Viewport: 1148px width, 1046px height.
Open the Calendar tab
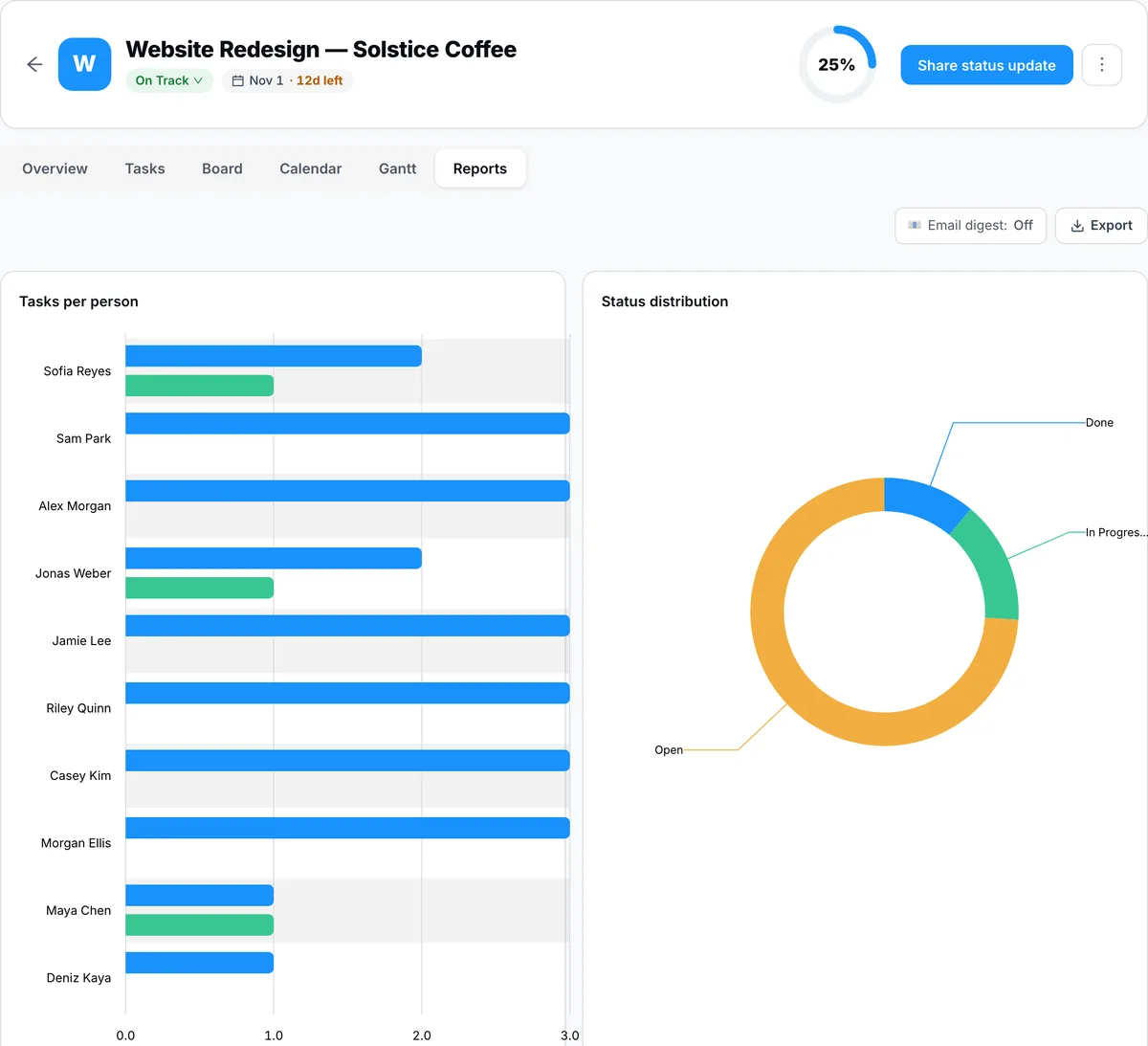[x=310, y=168]
